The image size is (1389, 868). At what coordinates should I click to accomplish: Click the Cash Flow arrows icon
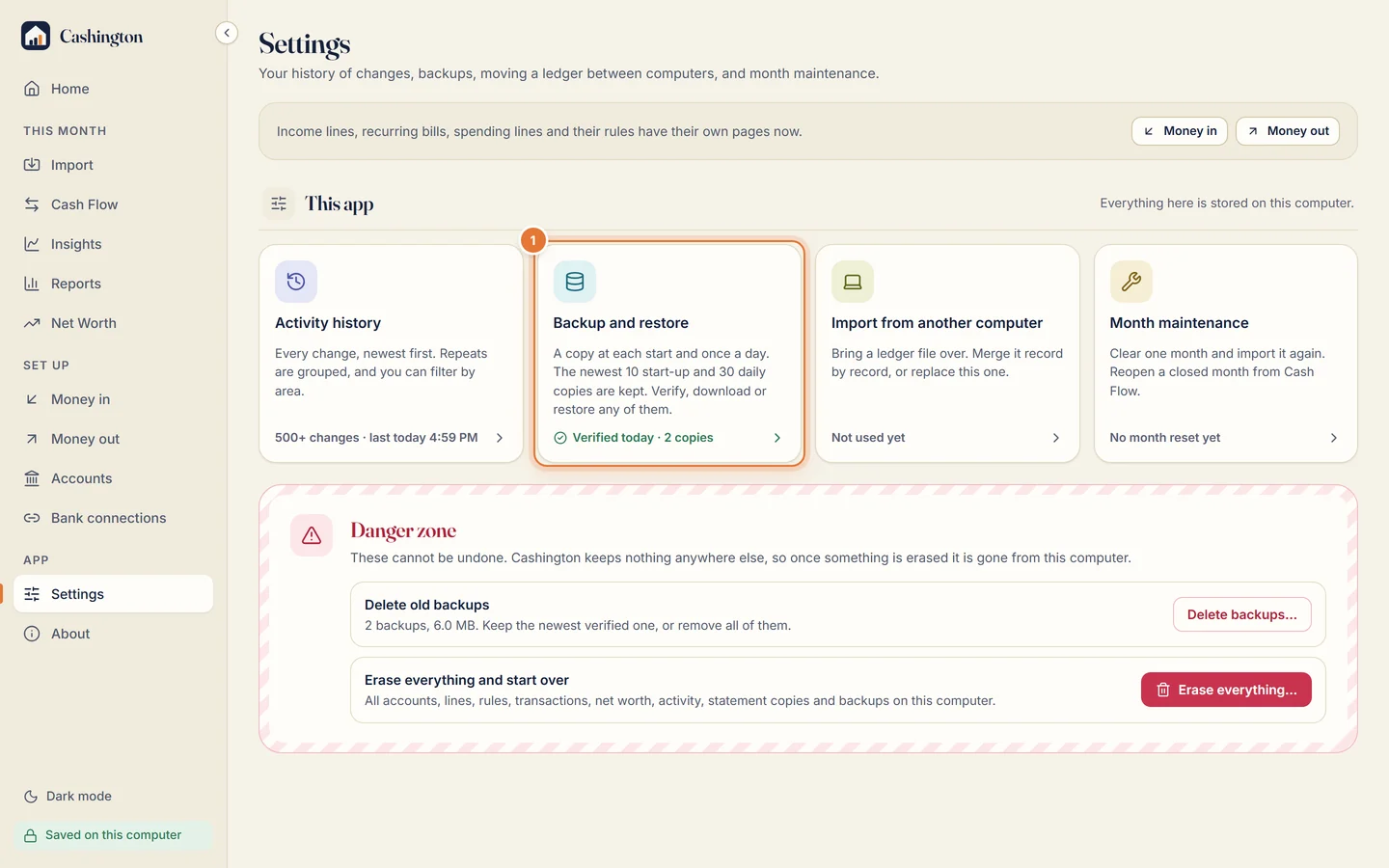tap(32, 204)
